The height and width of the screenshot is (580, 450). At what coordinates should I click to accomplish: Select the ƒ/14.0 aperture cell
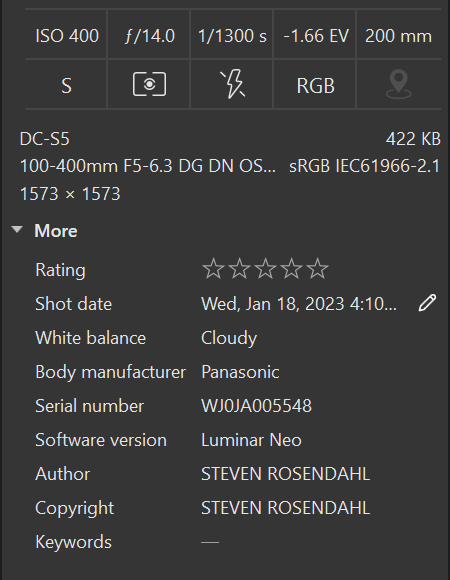[x=149, y=36]
